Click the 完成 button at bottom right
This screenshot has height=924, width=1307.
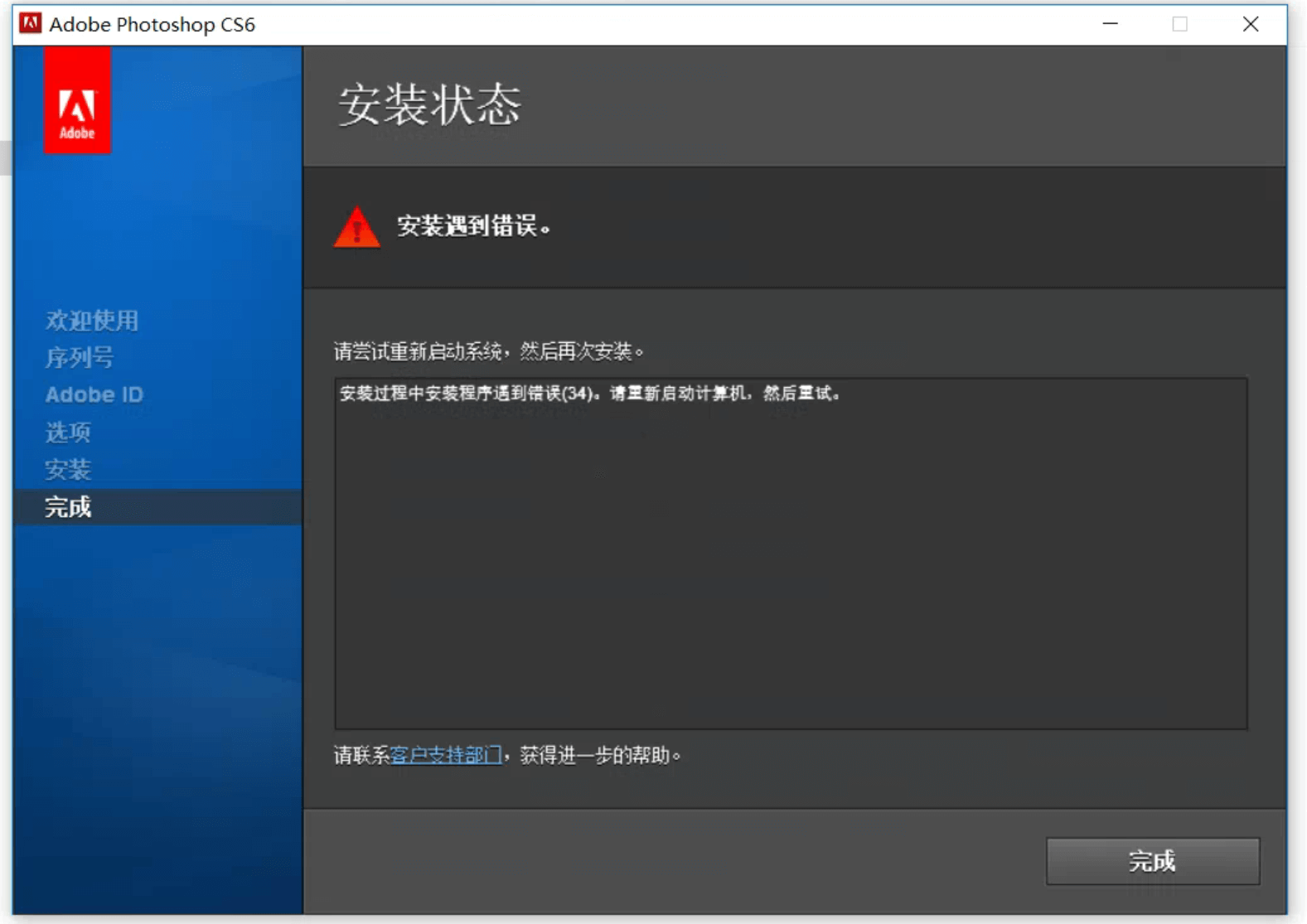pos(1153,861)
